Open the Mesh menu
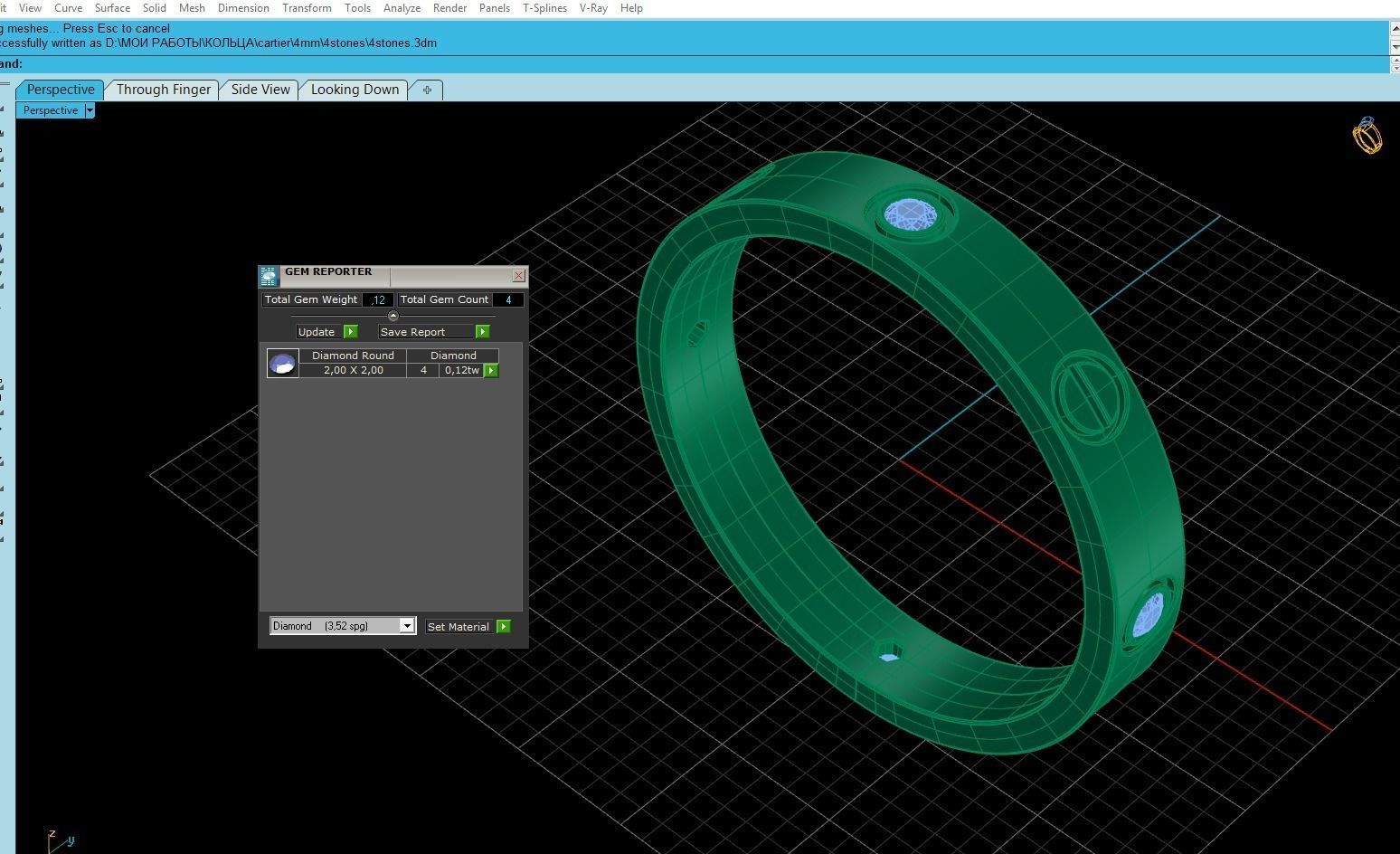 point(192,8)
